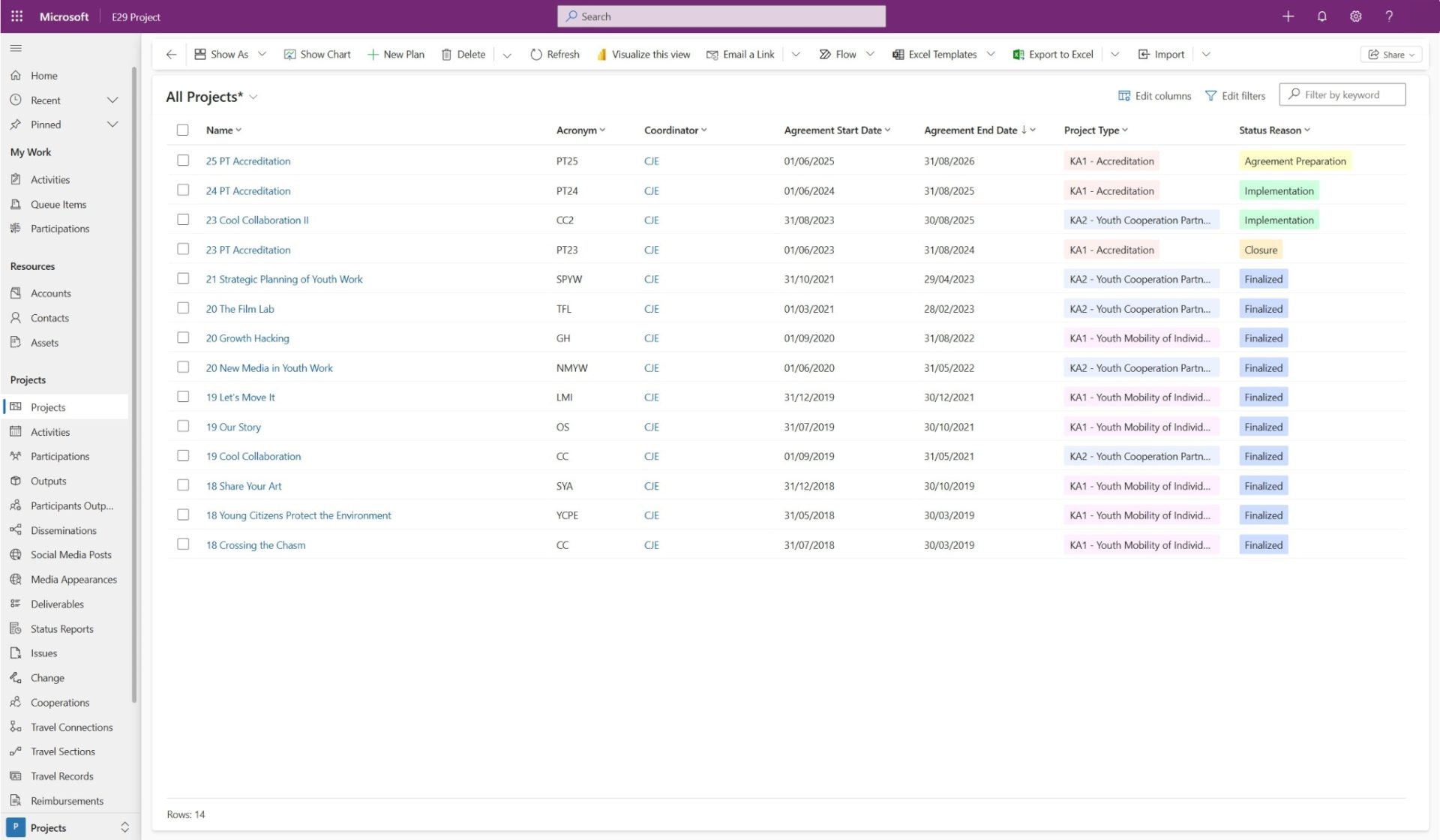The image size is (1440, 840).
Task: Click the back arrow icon
Action: [171, 54]
